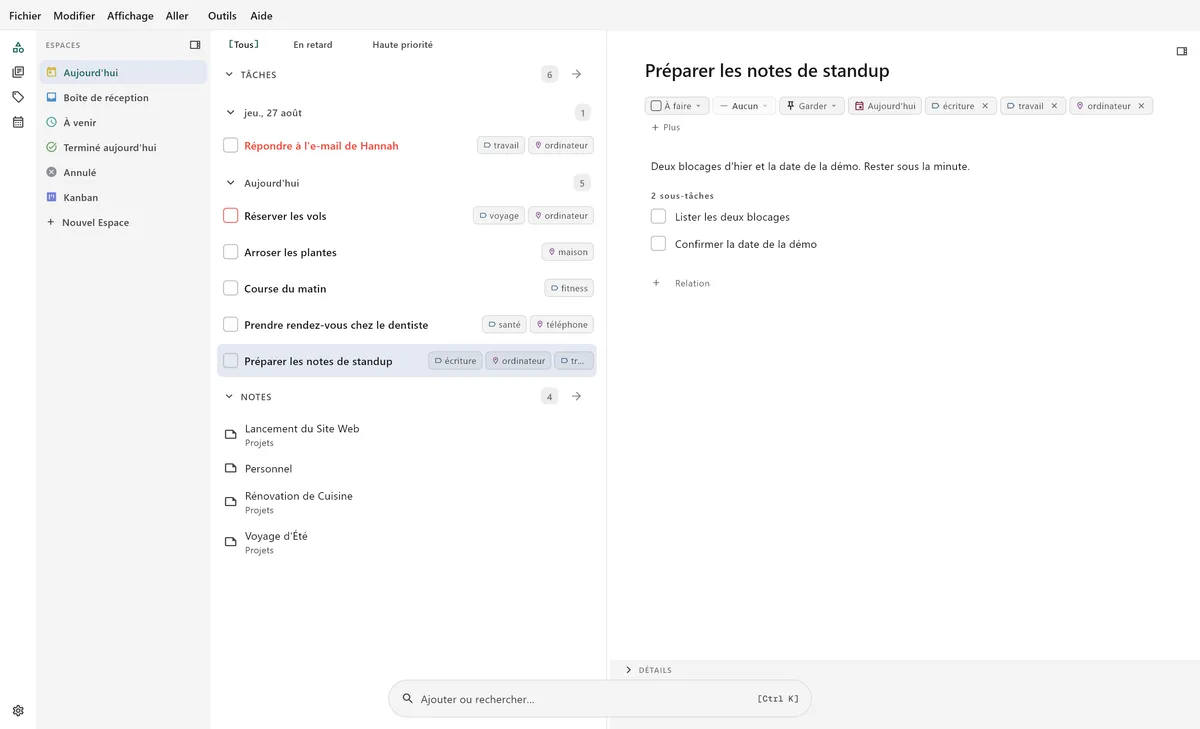Open the spaces icon in left rail
1200x729 pixels.
pos(18,47)
